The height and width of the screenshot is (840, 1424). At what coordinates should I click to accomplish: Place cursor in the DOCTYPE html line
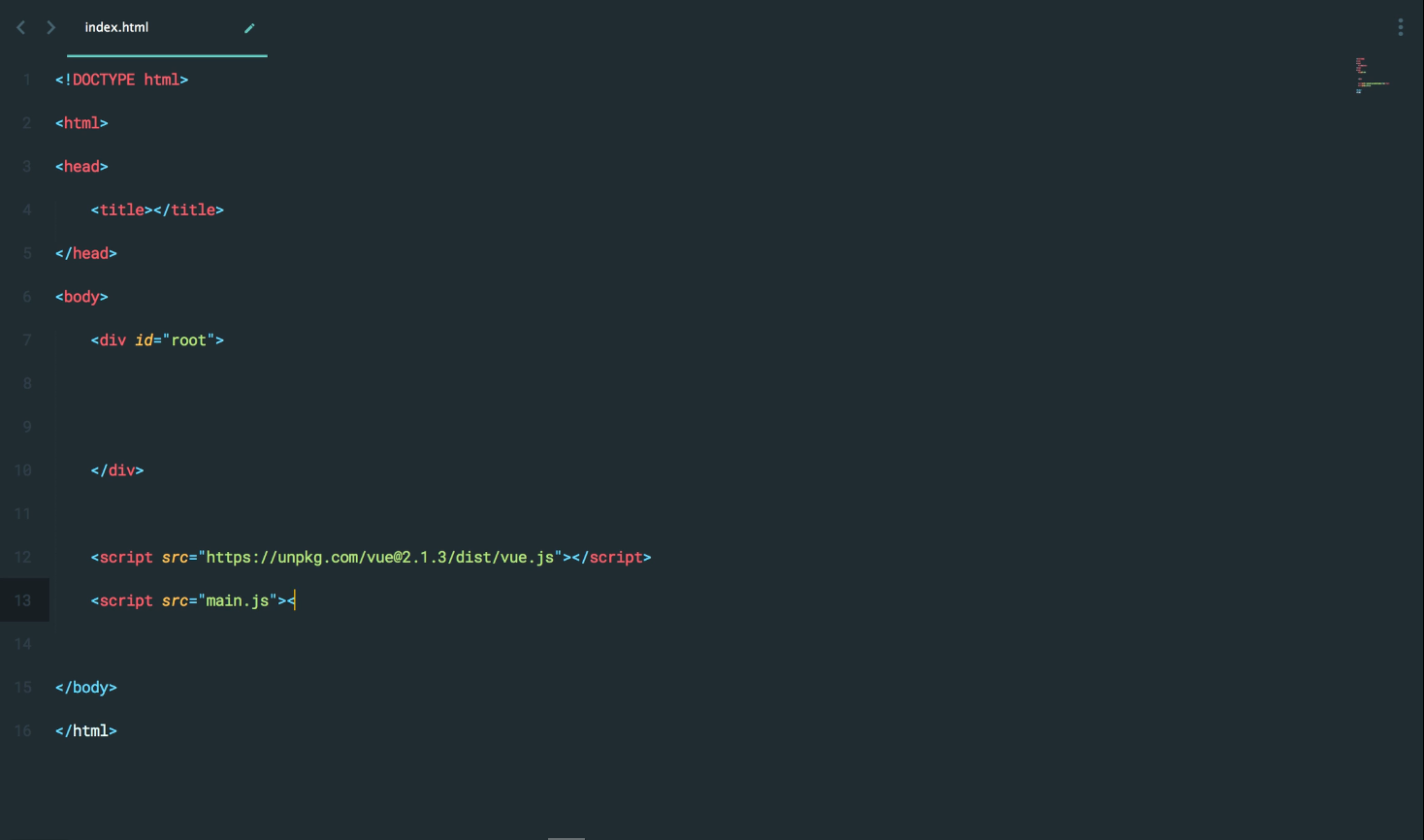tap(121, 80)
